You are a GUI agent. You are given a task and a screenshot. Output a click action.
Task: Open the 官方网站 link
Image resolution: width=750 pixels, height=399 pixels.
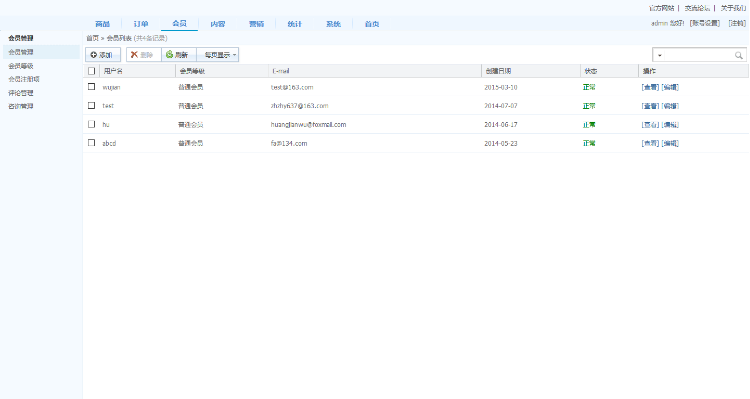point(662,8)
